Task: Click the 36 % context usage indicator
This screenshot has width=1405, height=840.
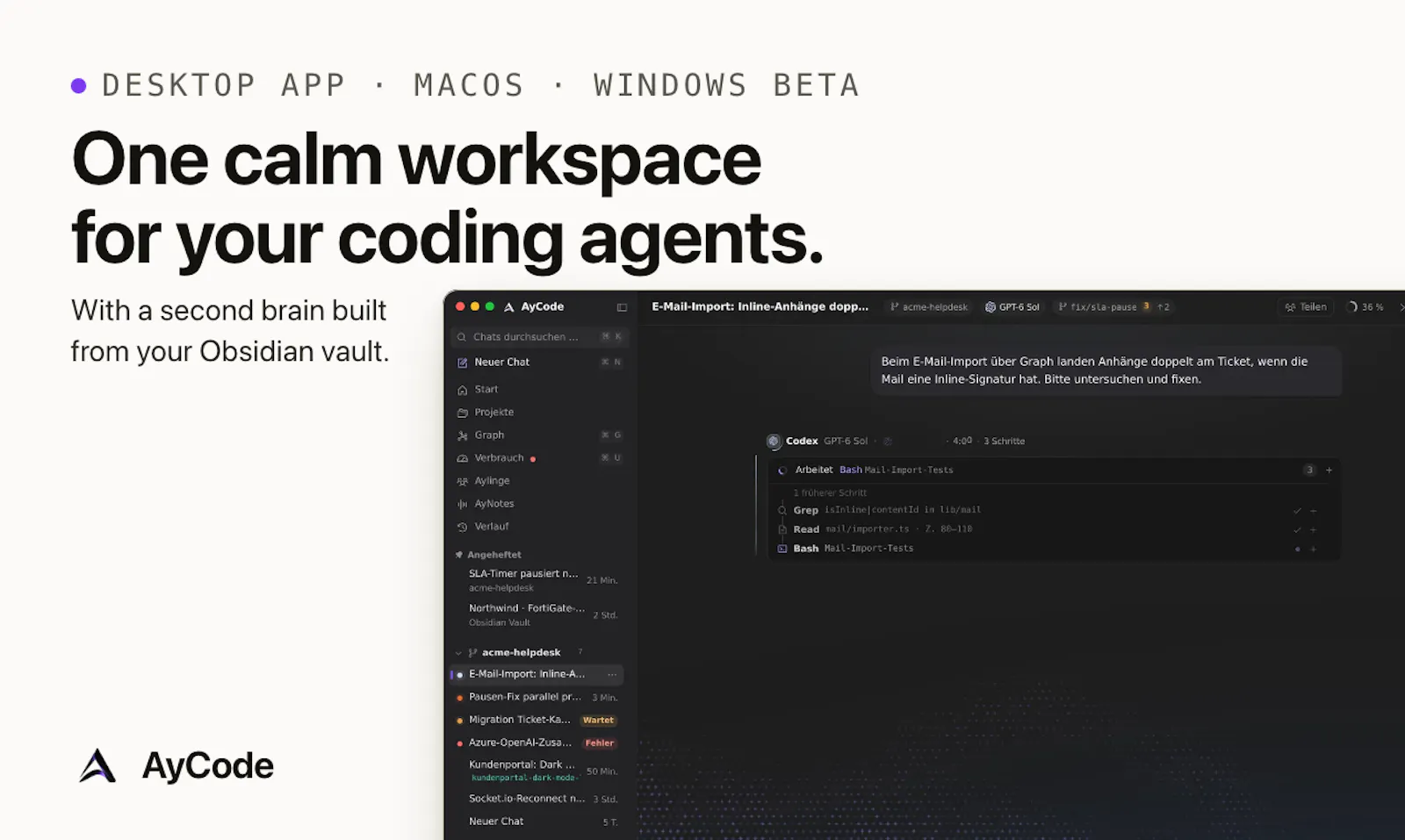Action: tap(1365, 307)
